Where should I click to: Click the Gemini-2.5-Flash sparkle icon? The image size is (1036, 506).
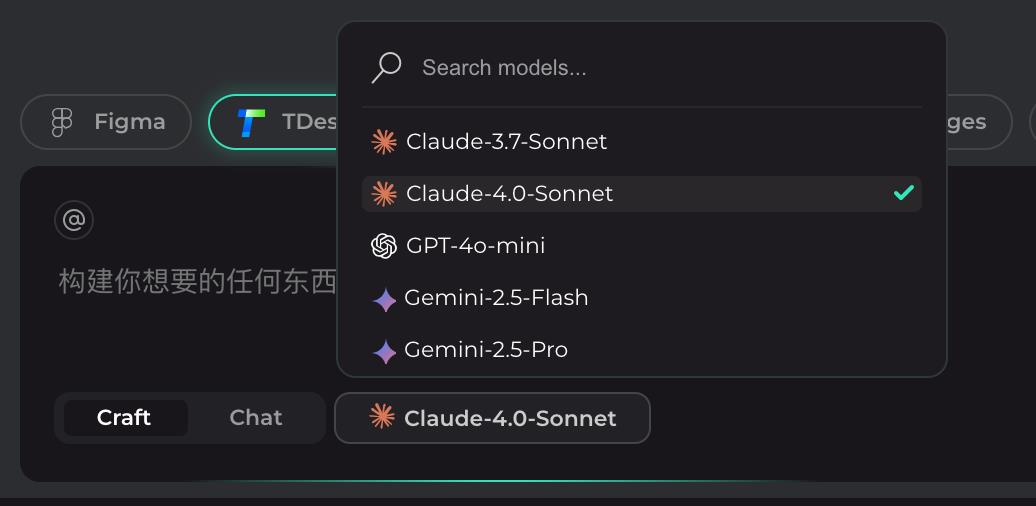click(385, 300)
